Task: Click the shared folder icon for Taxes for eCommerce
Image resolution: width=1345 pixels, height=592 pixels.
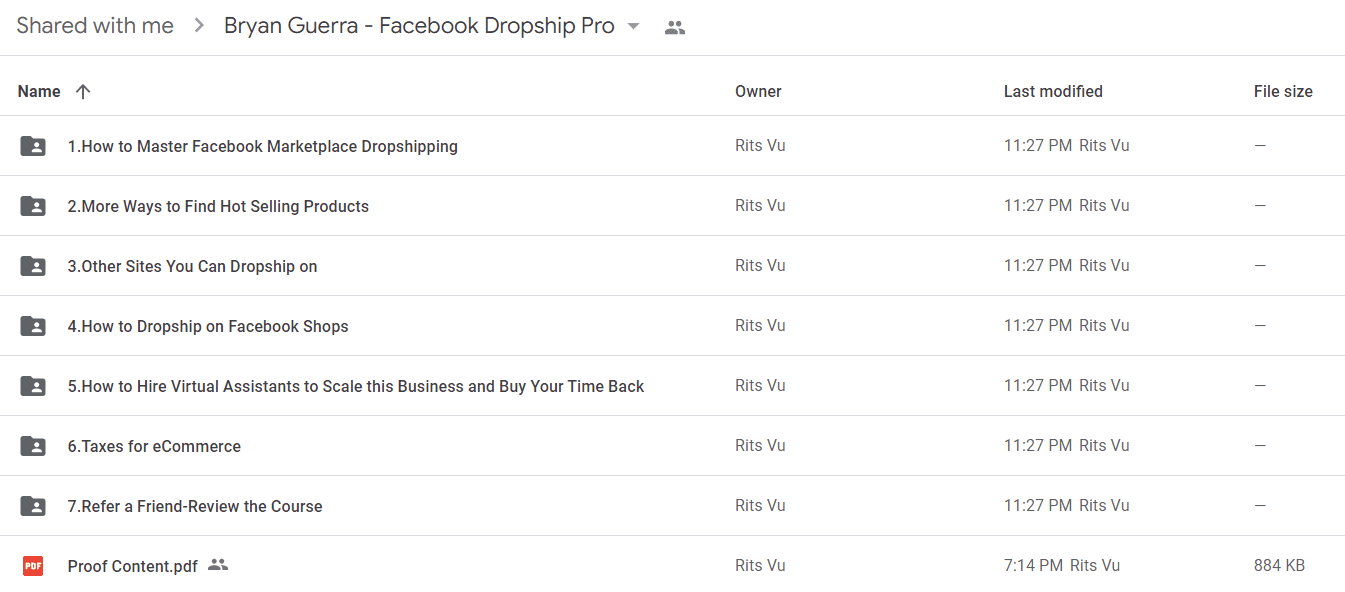Action: pyautogui.click(x=33, y=446)
